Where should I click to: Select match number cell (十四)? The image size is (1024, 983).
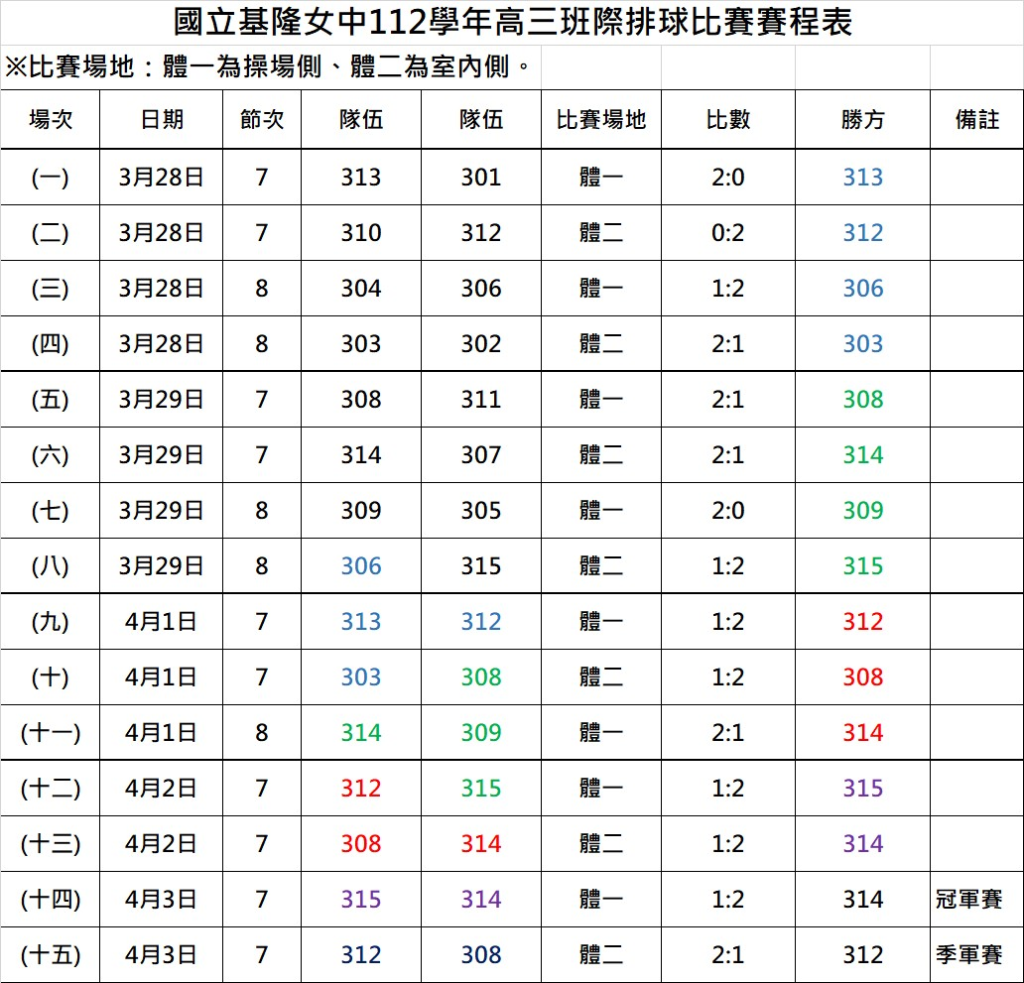[x=50, y=899]
